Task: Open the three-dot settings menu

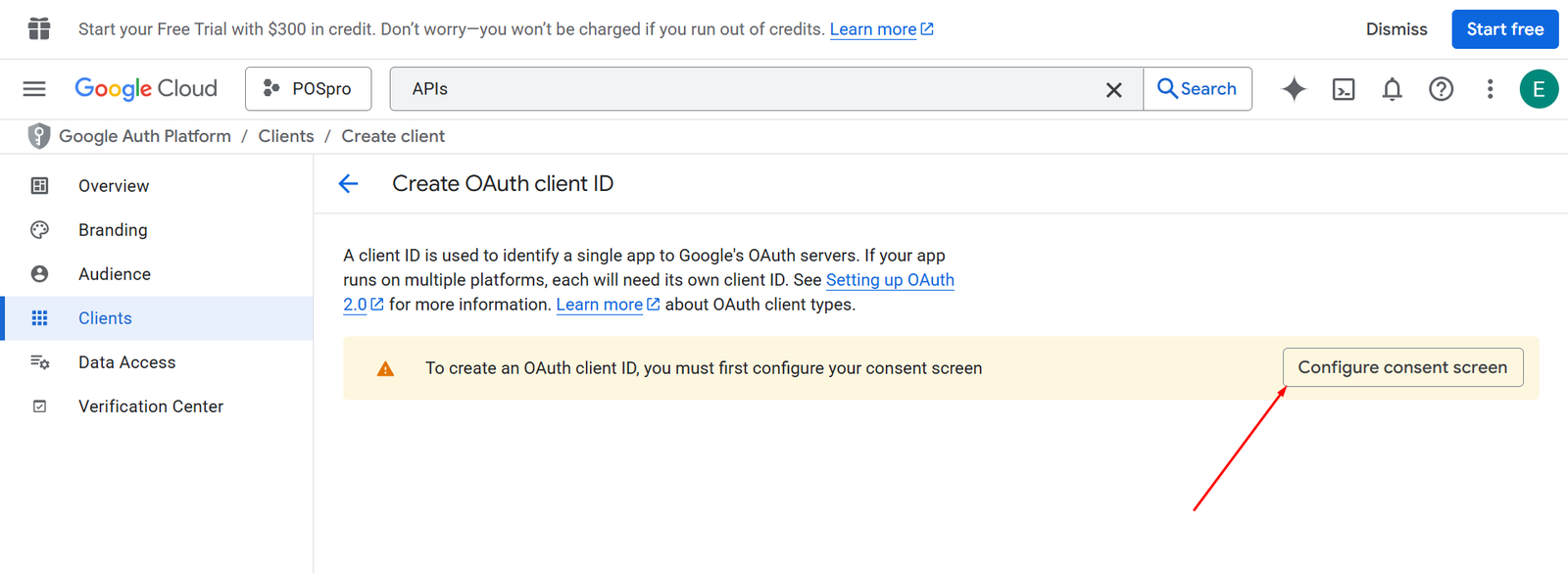Action: pos(1490,89)
